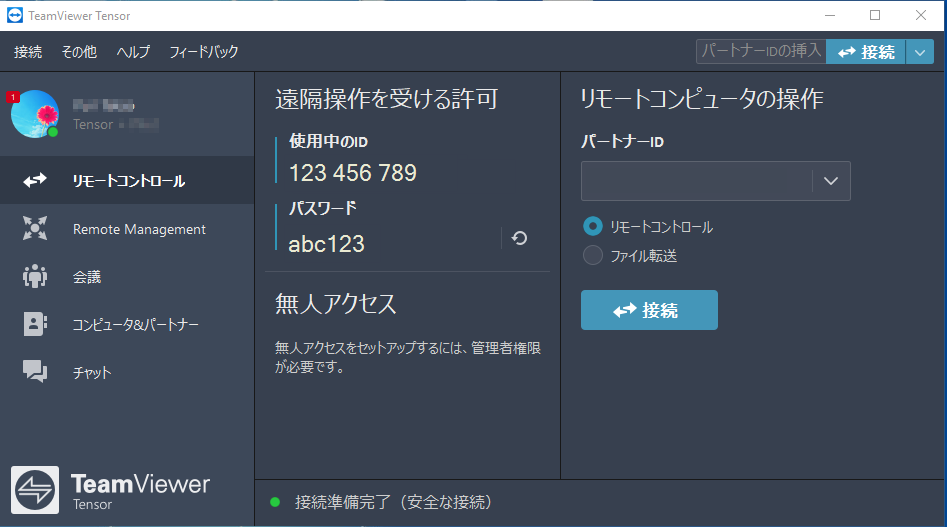The height and width of the screenshot is (527, 947).
Task: Click the ID value 123 456 789
Action: pos(353,173)
